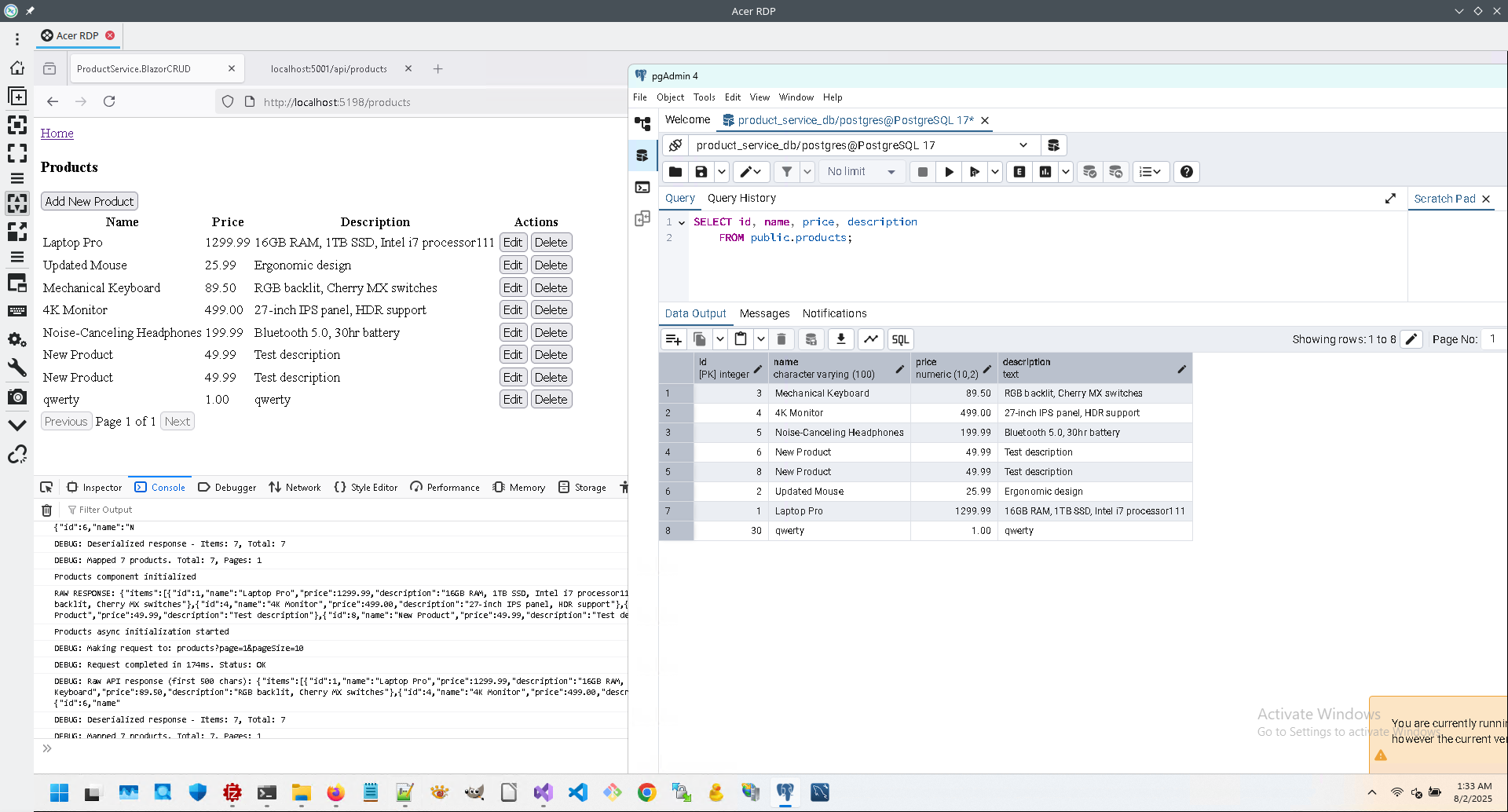Save data changes icon in results toolbar
The width and height of the screenshot is (1508, 812).
[x=811, y=339]
